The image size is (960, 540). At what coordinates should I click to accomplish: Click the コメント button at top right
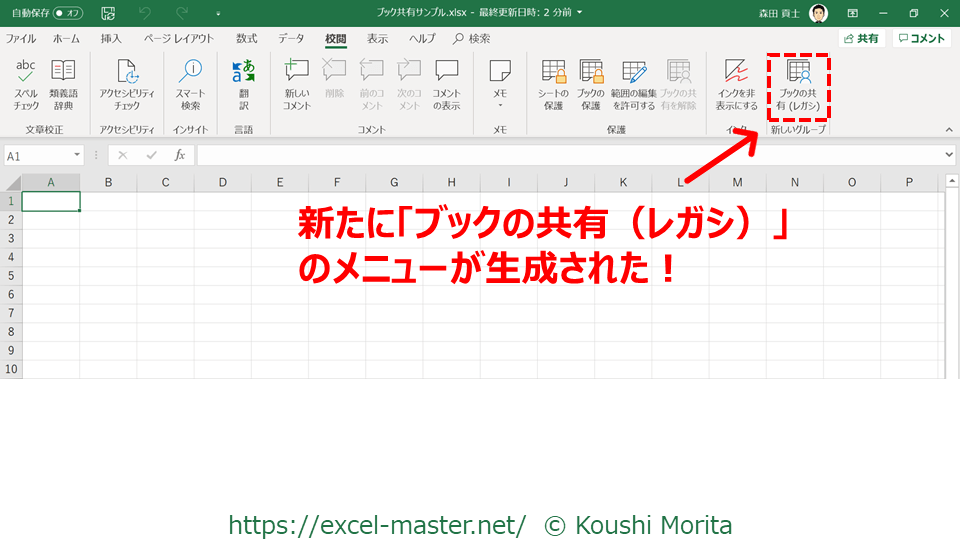921,38
